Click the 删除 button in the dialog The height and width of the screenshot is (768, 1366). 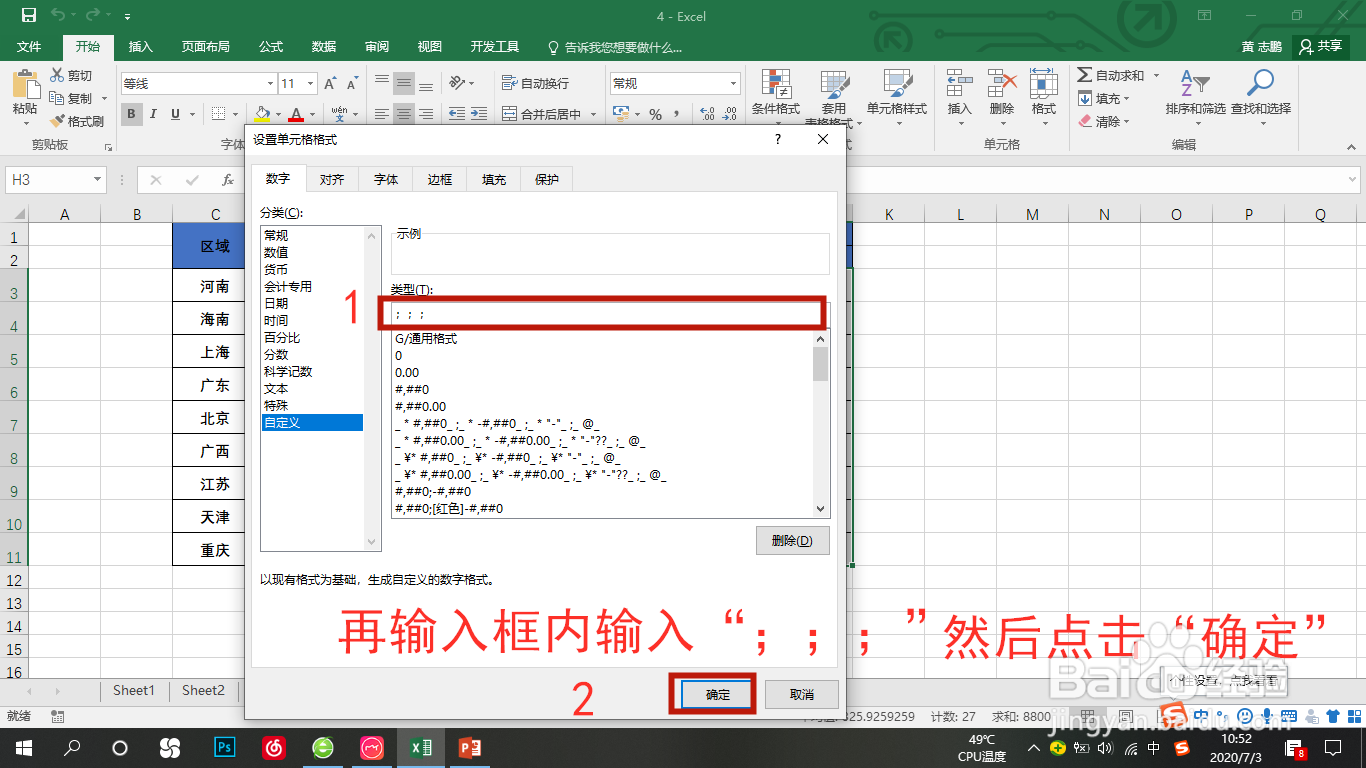[792, 540]
